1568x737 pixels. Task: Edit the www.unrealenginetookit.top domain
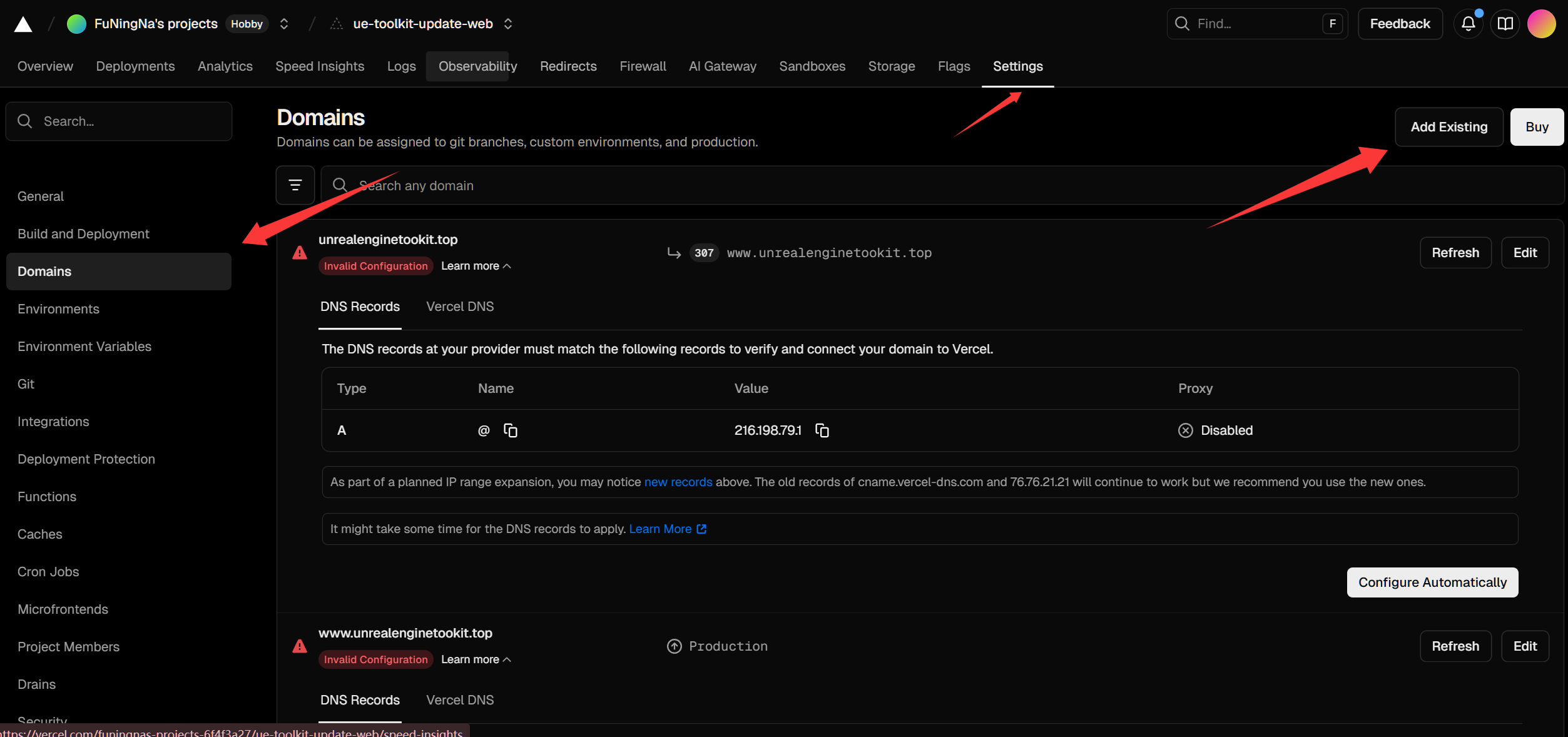[1525, 646]
